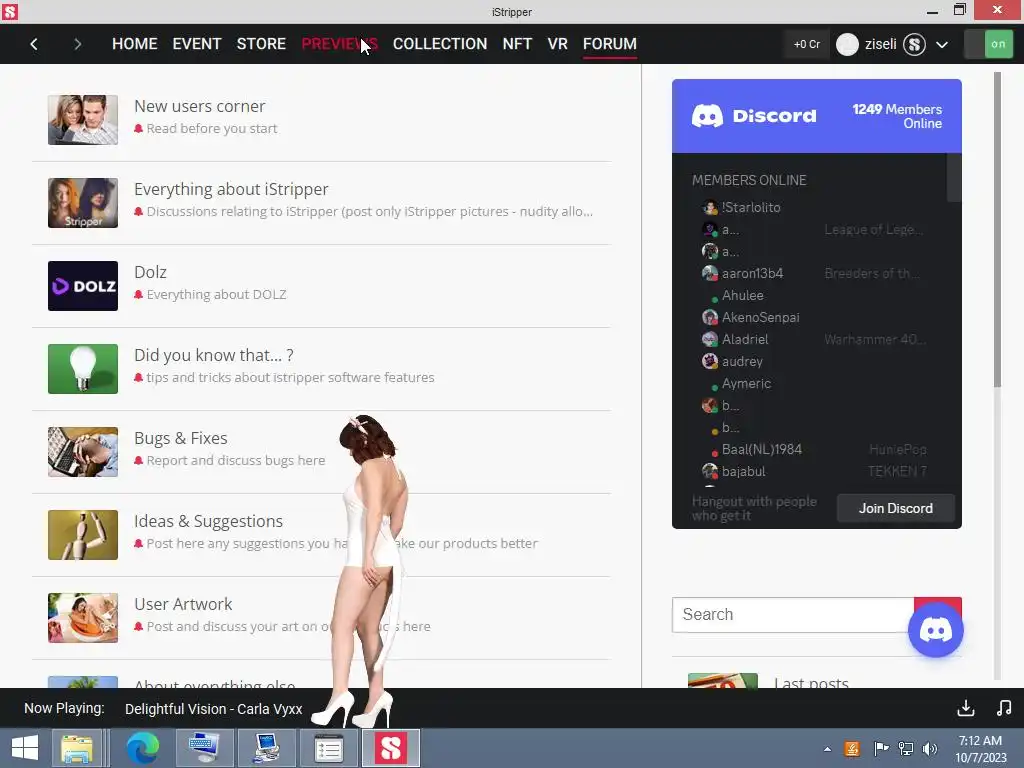
Task: Click the Bugs & Fixes thumbnail
Action: coord(83,452)
